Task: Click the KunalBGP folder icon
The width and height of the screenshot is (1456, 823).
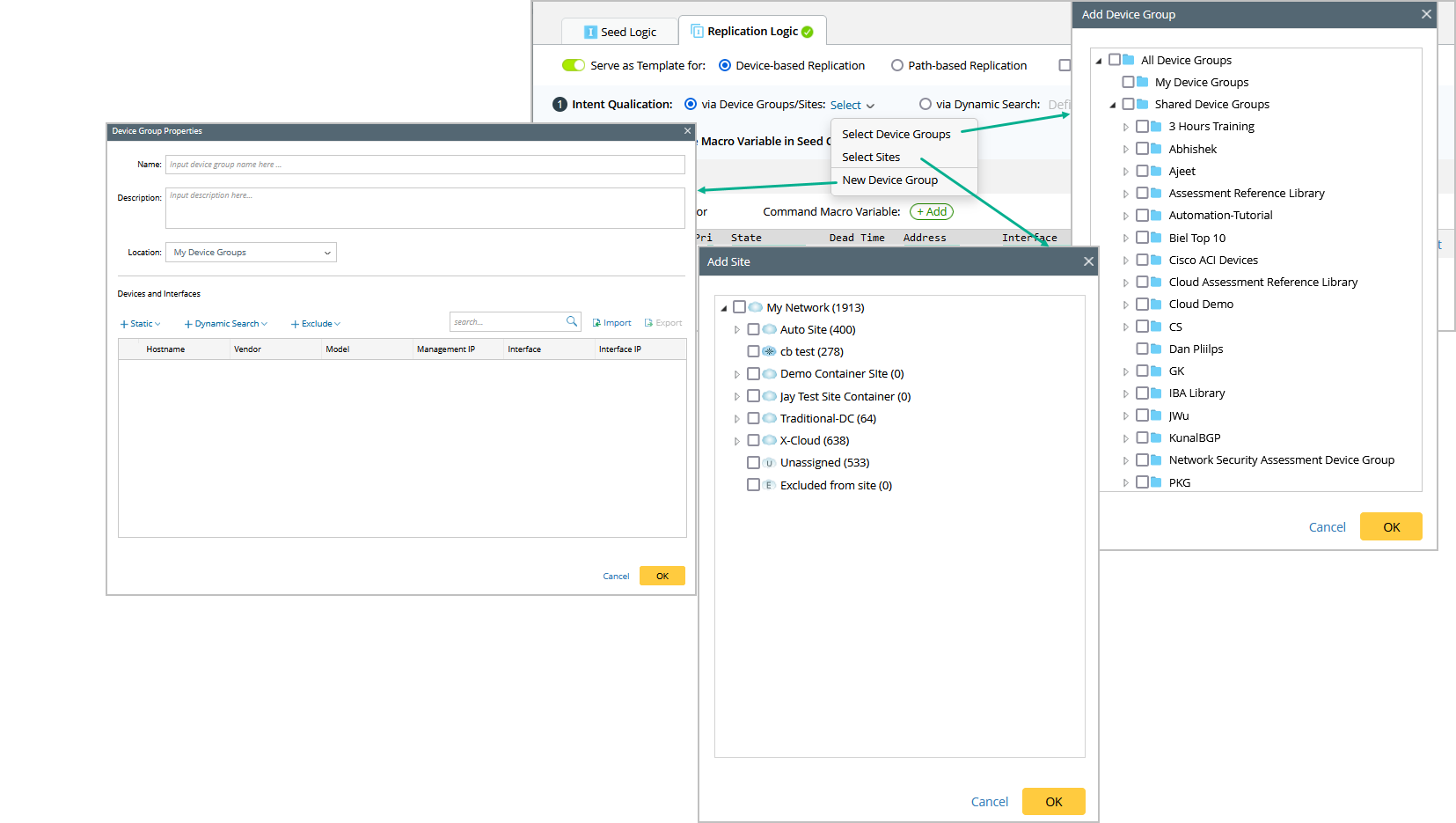Action: [x=1157, y=437]
